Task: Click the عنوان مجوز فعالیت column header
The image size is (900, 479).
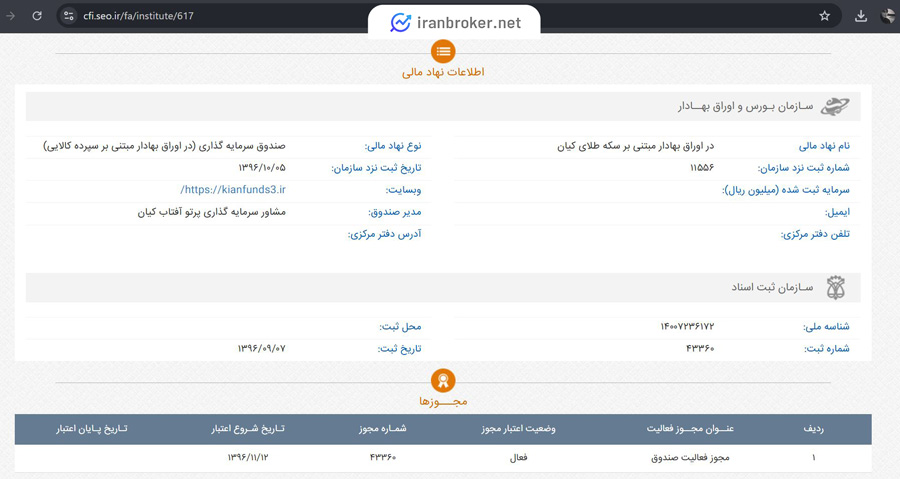Action: [690, 429]
